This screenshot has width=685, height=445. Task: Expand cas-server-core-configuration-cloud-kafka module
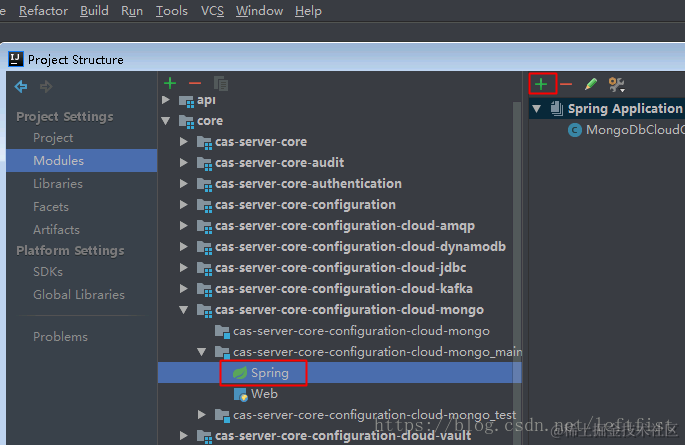click(x=184, y=289)
